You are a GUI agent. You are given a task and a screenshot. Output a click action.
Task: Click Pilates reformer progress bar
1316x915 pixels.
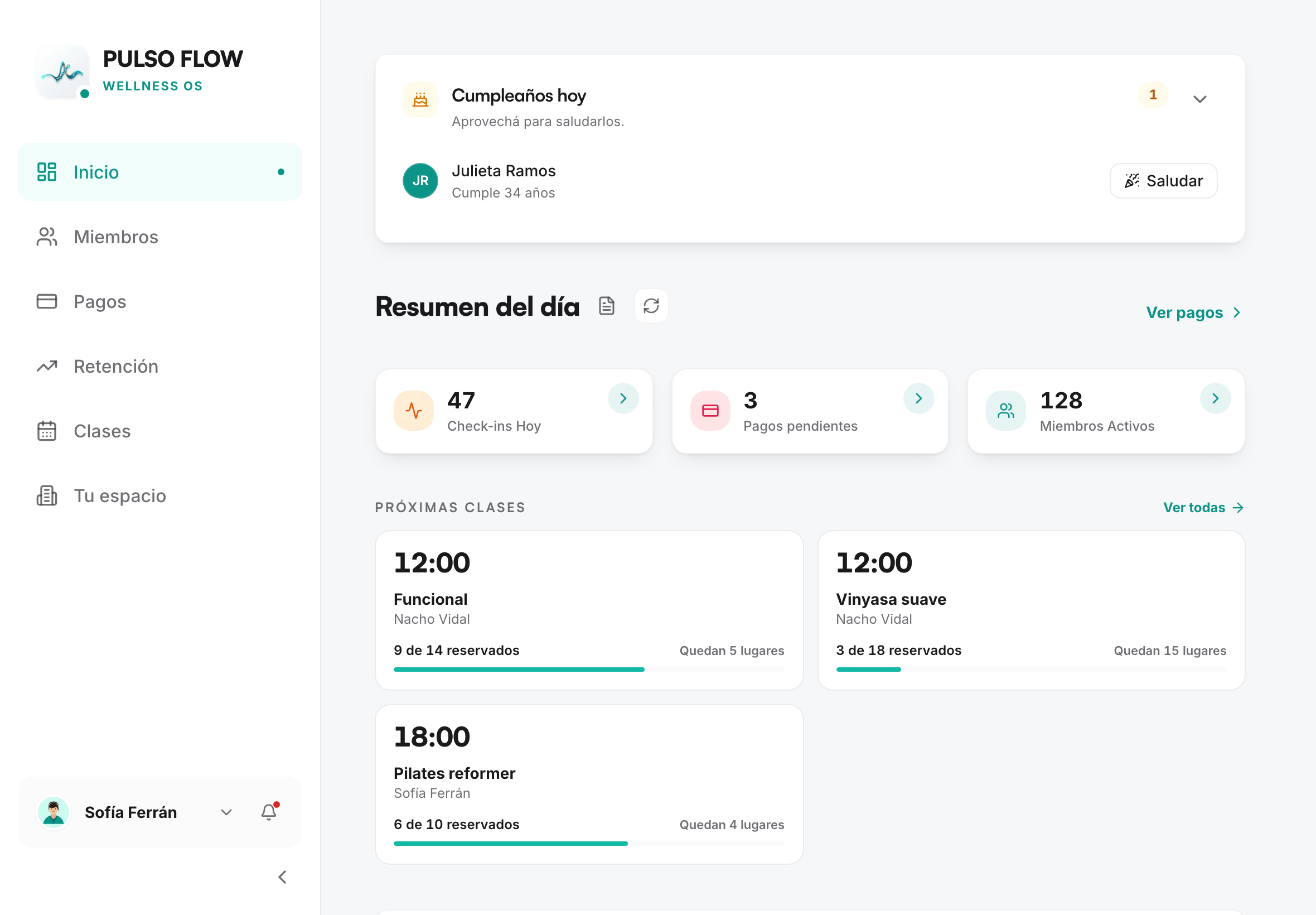click(x=589, y=844)
